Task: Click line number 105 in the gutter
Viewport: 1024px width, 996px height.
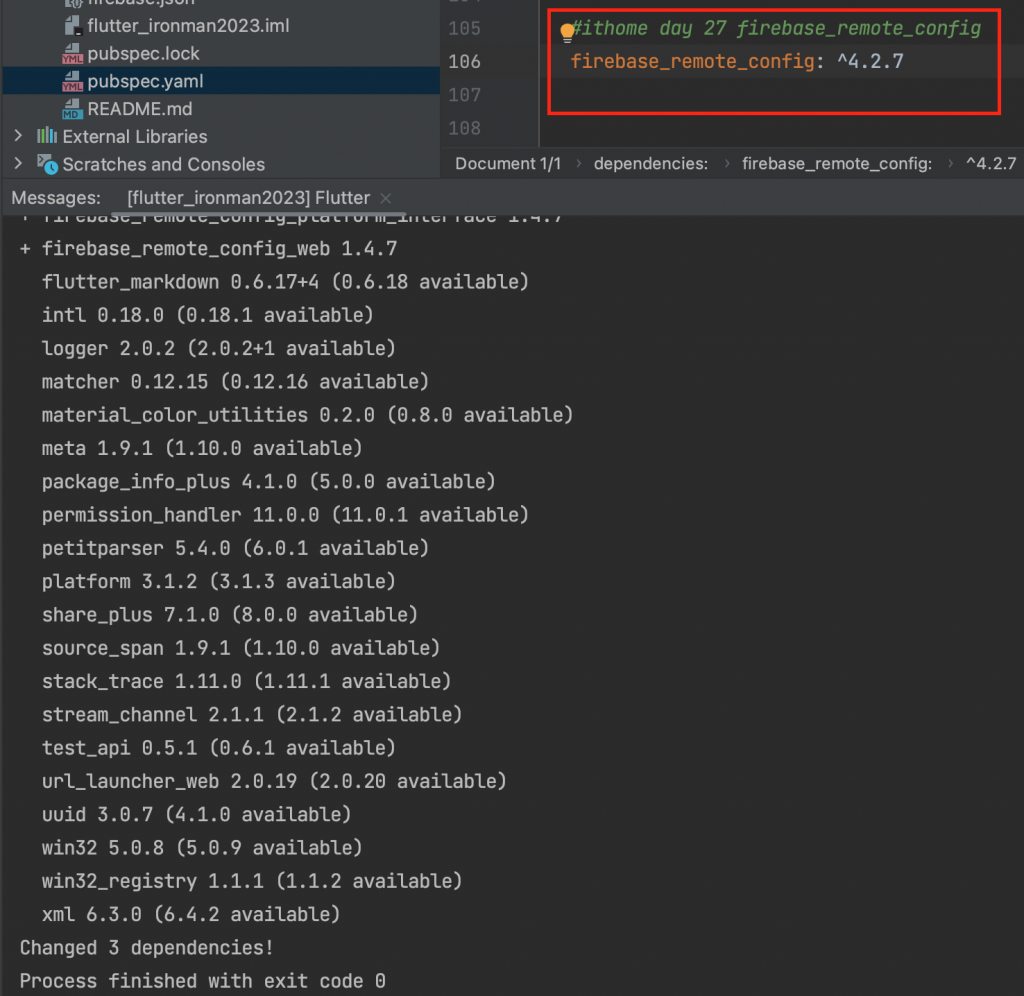Action: click(464, 28)
